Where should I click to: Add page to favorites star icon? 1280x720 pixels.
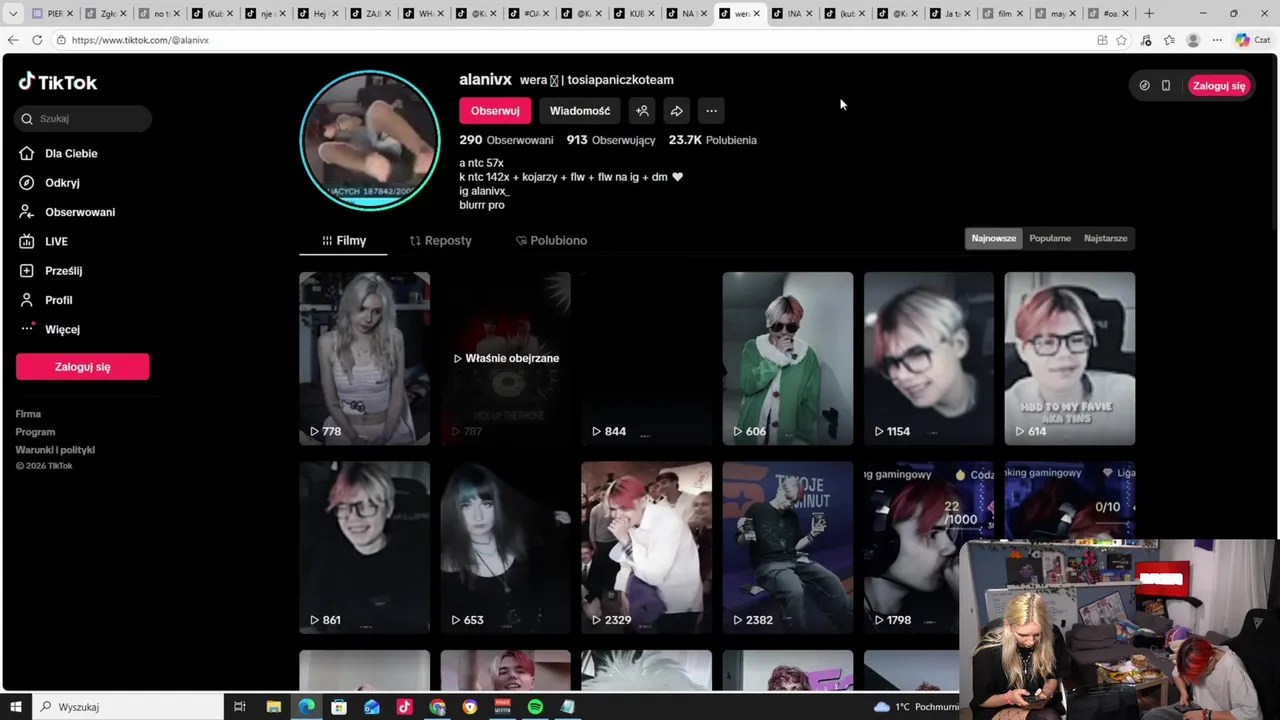point(1122,40)
